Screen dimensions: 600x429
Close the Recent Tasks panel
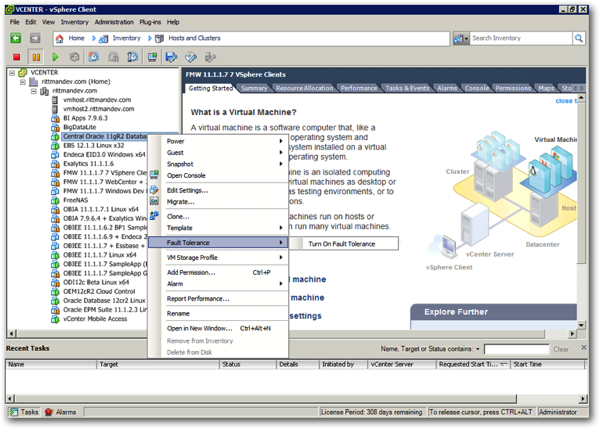pos(584,347)
